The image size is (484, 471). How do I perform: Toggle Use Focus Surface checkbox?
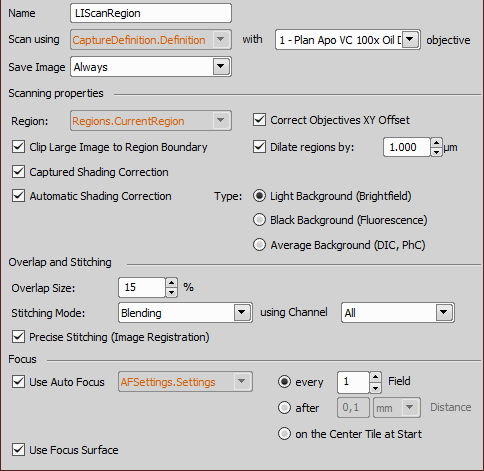(18, 450)
